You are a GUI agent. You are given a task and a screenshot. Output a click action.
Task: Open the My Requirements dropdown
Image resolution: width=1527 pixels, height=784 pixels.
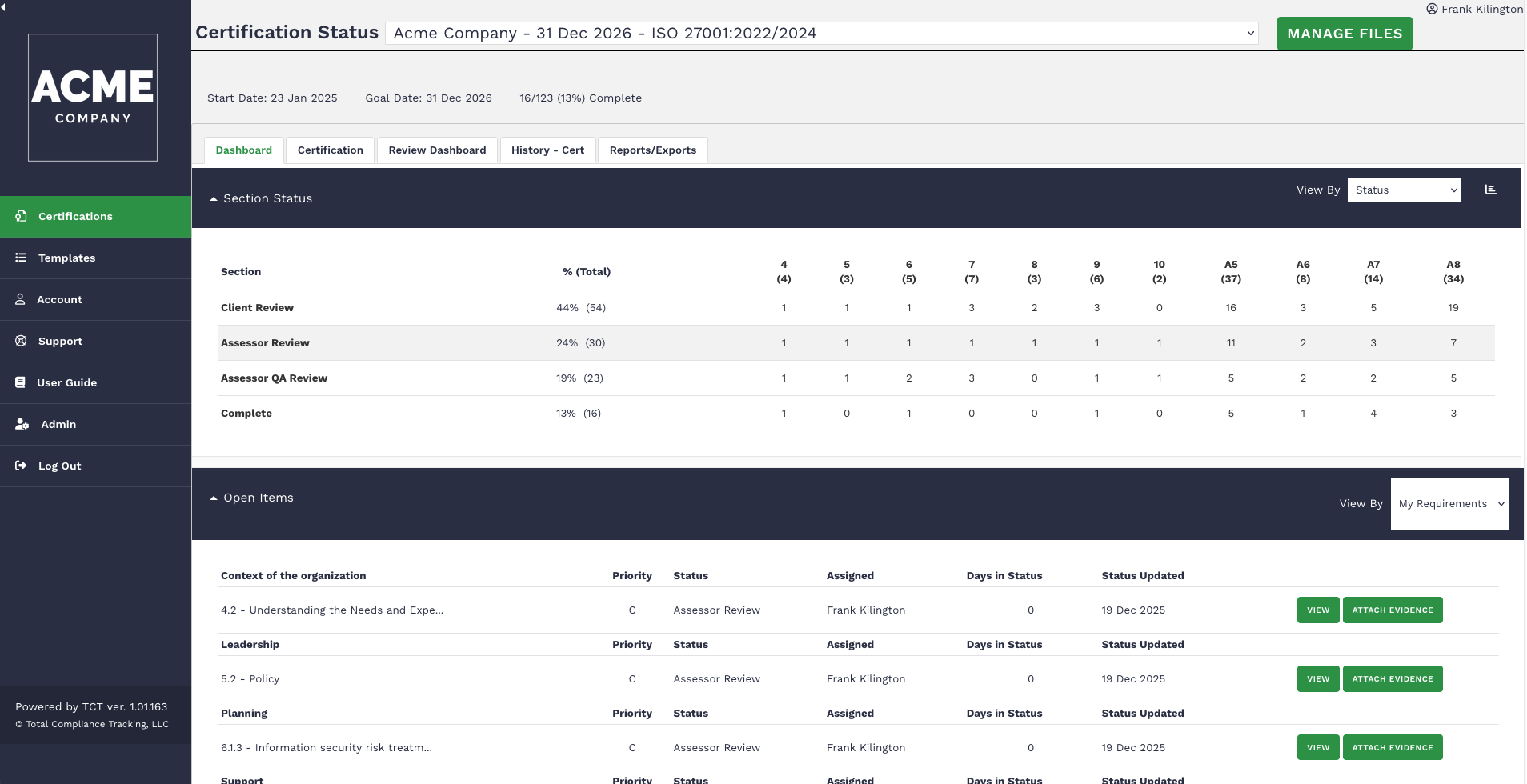[x=1448, y=504]
